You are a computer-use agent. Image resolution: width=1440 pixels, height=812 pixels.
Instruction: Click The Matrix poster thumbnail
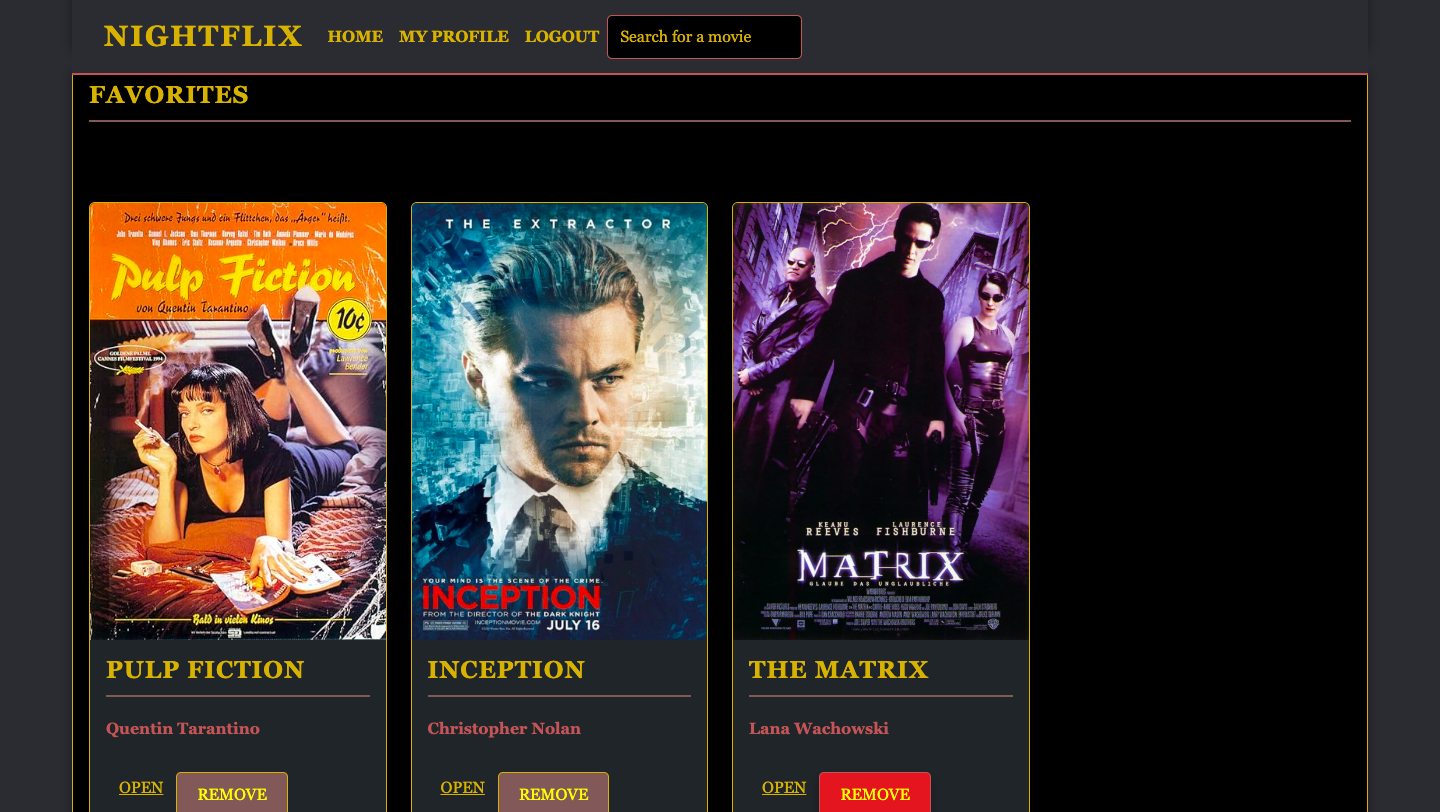tap(881, 421)
